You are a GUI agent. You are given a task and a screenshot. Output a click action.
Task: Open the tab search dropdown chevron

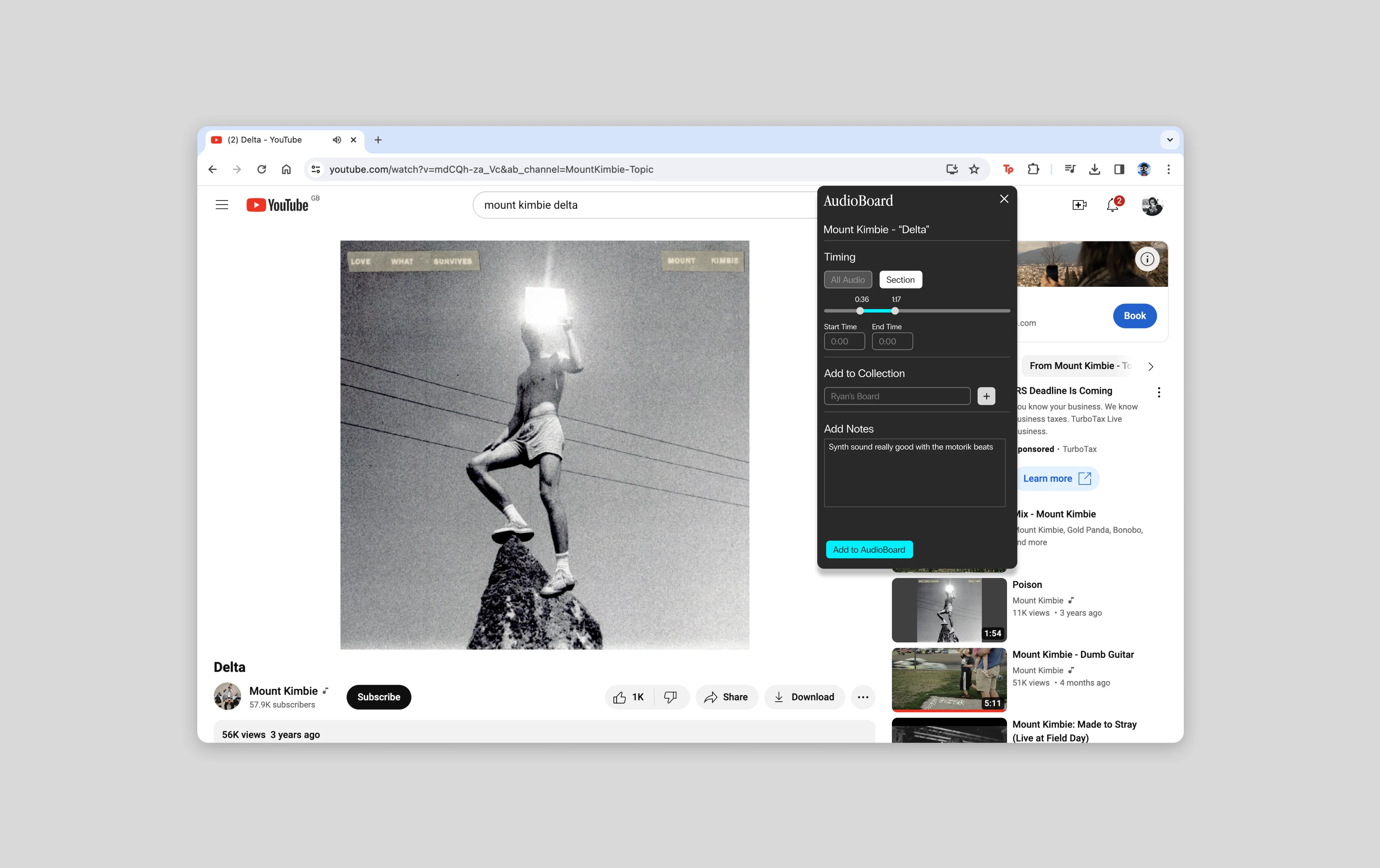pos(1170,140)
